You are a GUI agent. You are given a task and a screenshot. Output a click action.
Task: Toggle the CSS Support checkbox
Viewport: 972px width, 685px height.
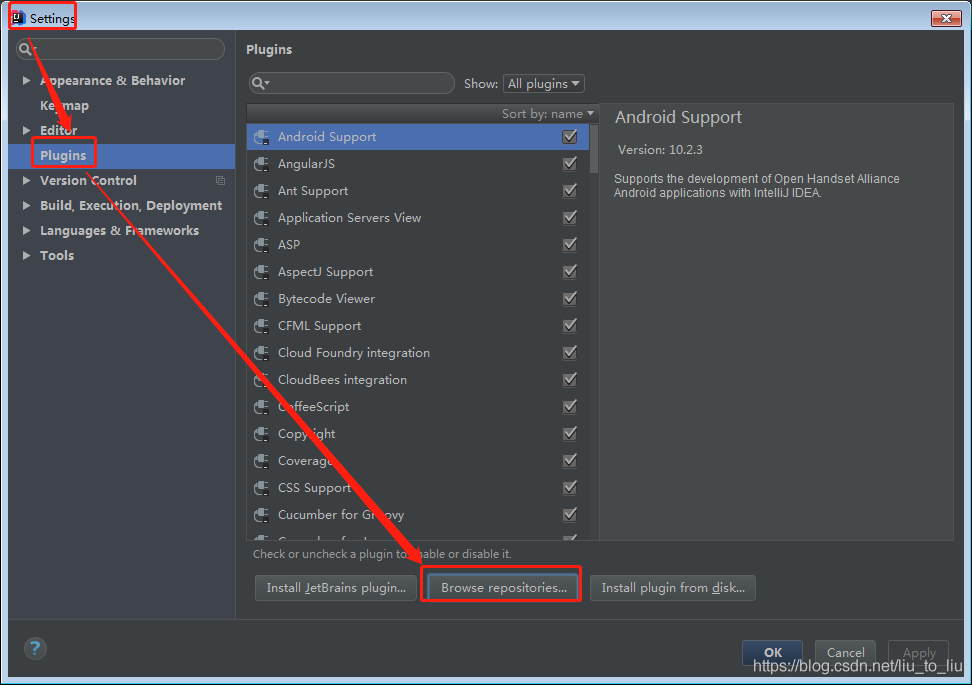[x=570, y=487]
